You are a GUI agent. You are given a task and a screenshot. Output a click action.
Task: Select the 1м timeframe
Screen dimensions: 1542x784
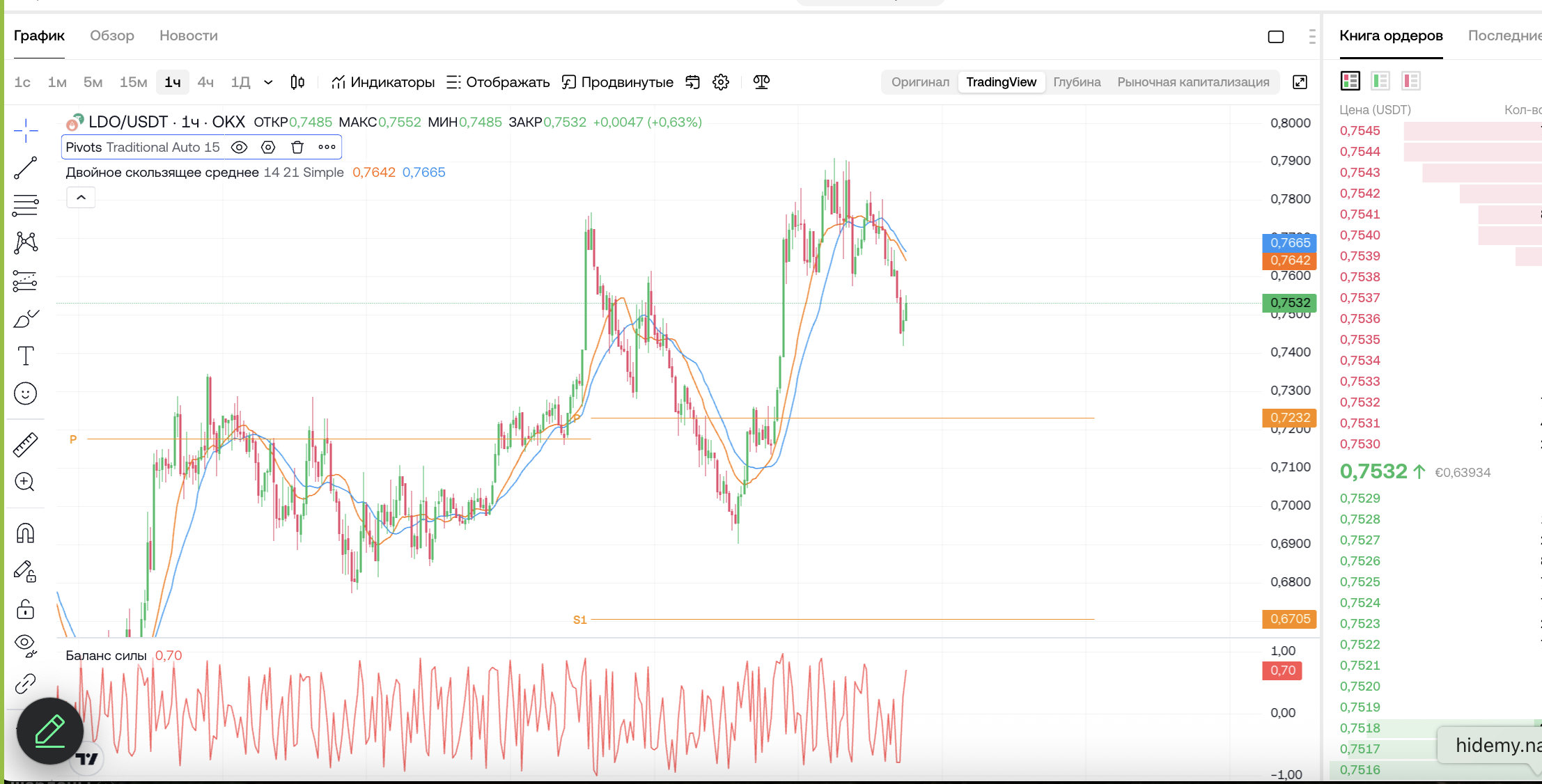(x=57, y=82)
